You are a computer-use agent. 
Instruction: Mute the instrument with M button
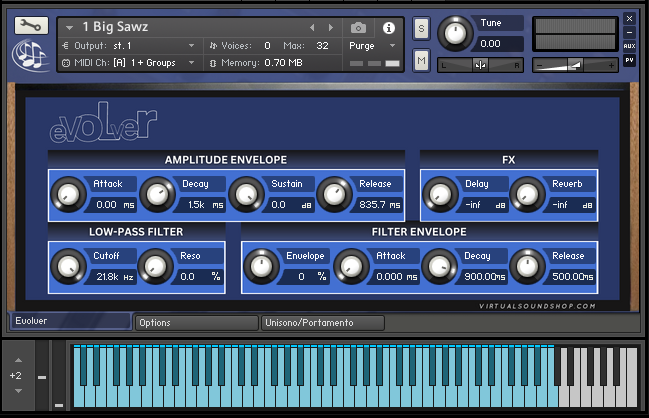[x=421, y=62]
